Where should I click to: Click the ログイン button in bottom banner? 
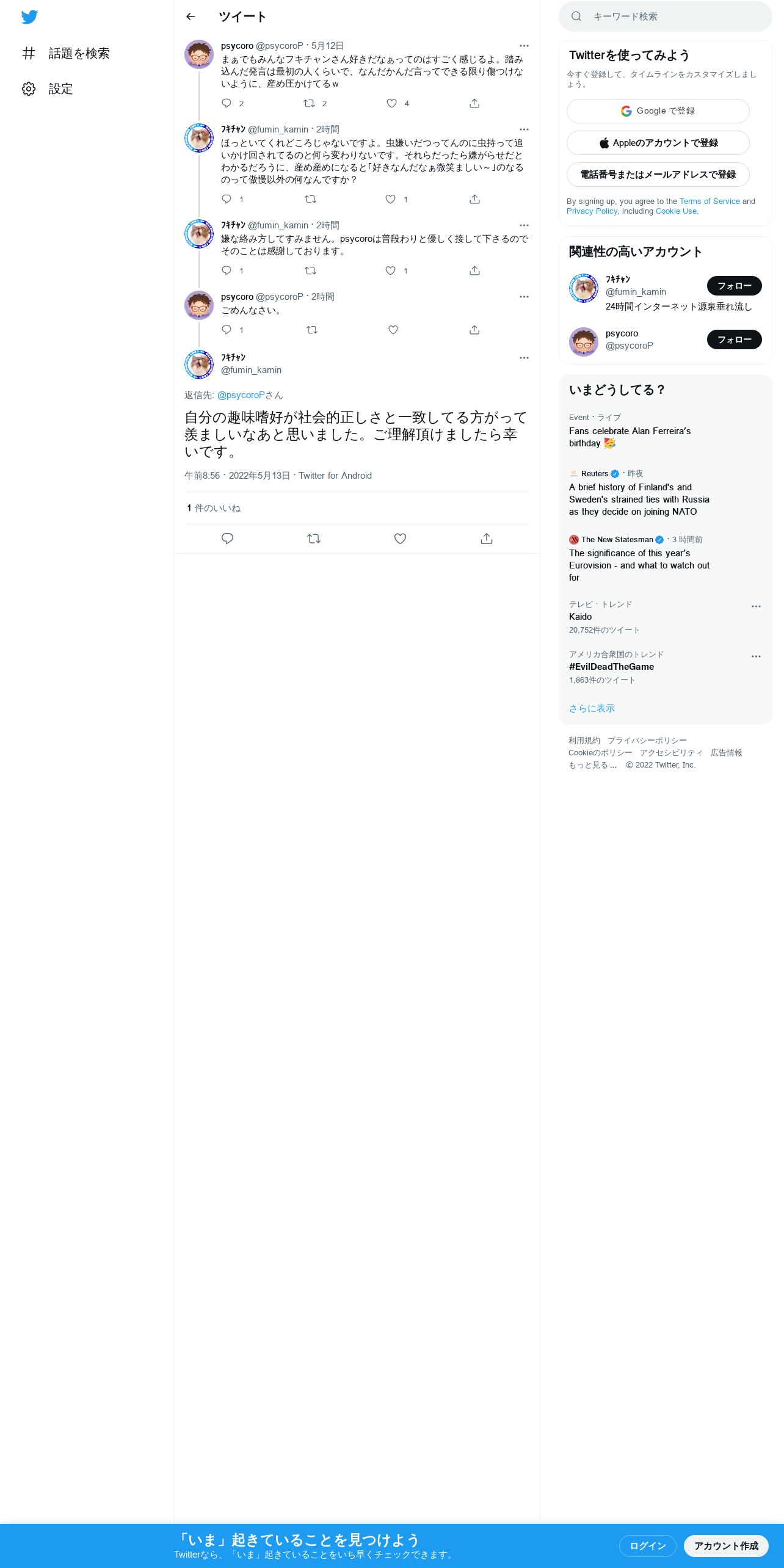pyautogui.click(x=648, y=1545)
